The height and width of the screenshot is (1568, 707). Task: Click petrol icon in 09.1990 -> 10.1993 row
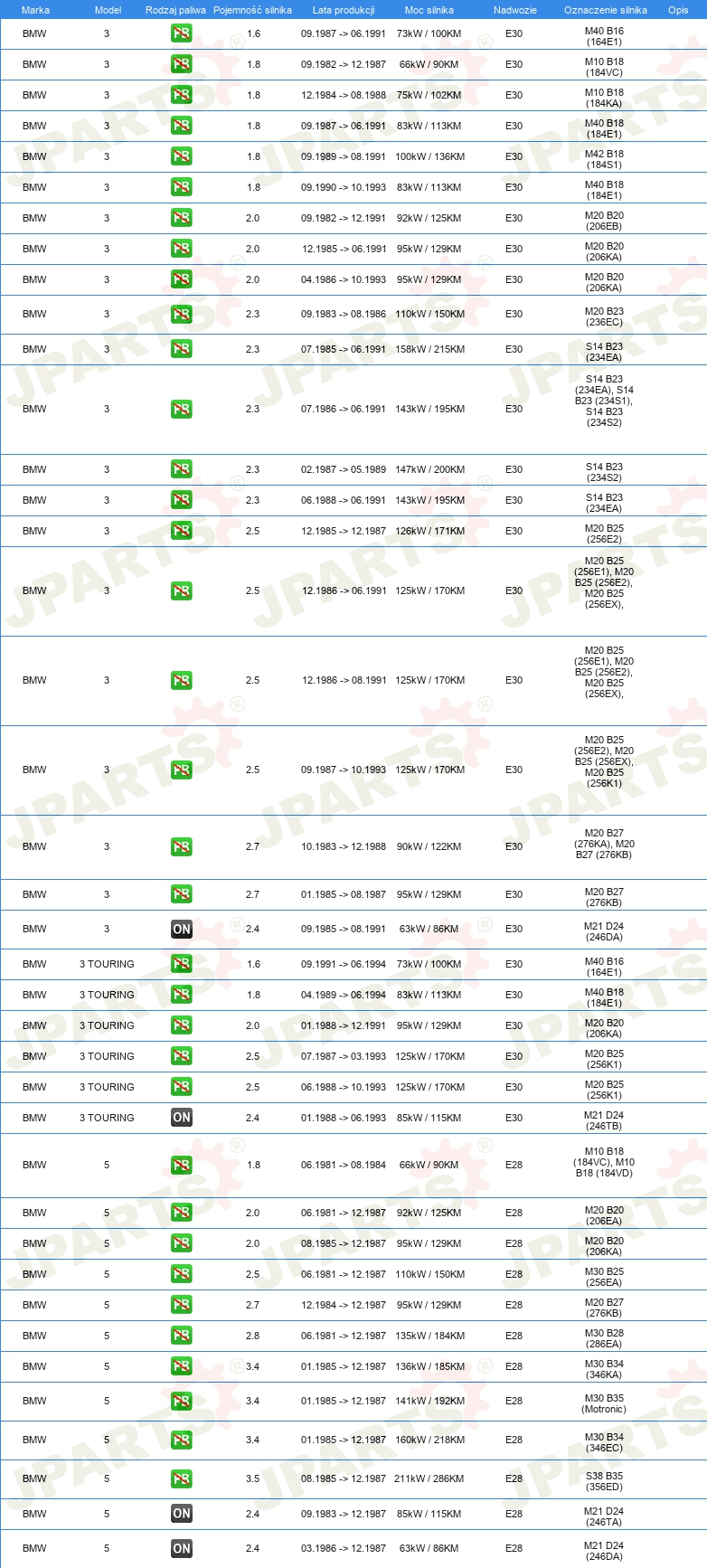click(182, 187)
